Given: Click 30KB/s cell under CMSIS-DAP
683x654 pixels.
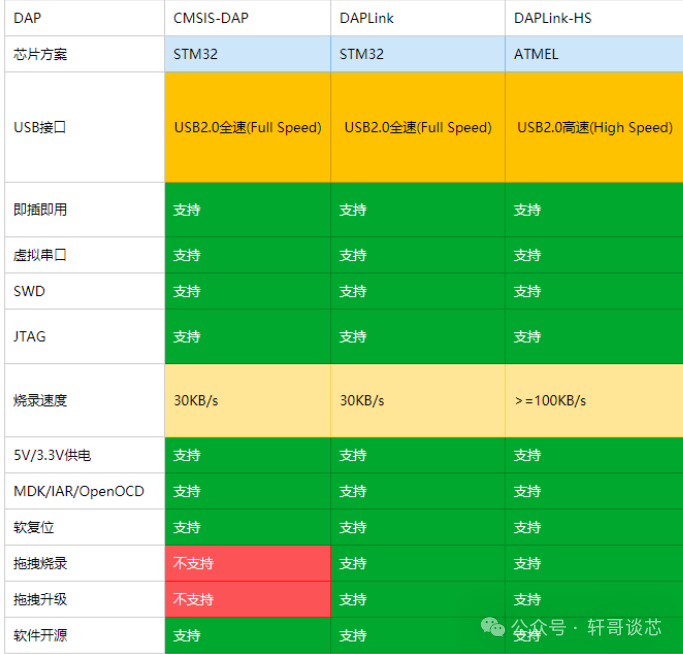Looking at the screenshot, I should coord(247,400).
